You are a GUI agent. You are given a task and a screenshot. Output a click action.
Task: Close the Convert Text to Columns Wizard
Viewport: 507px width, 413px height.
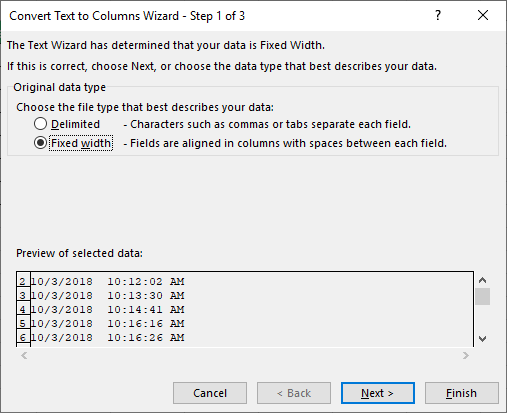click(x=483, y=15)
